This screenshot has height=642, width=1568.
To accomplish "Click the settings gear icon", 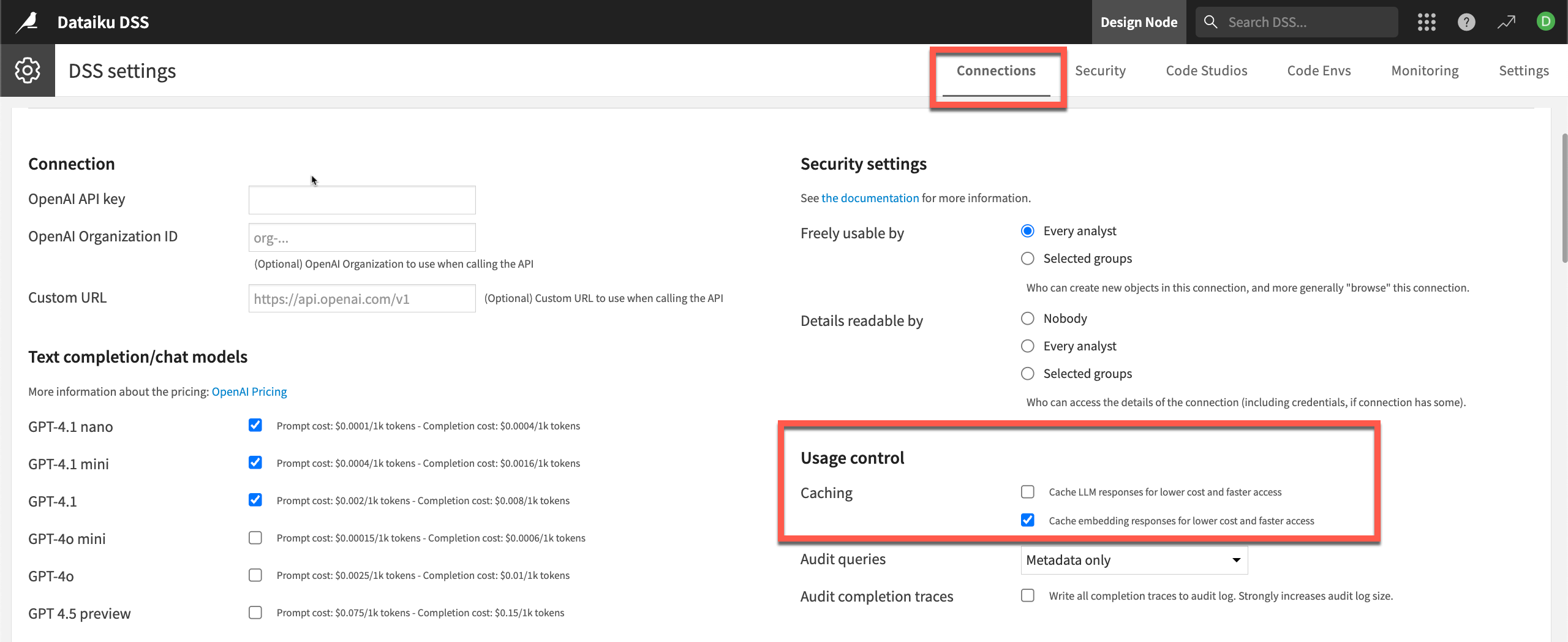I will (x=28, y=70).
